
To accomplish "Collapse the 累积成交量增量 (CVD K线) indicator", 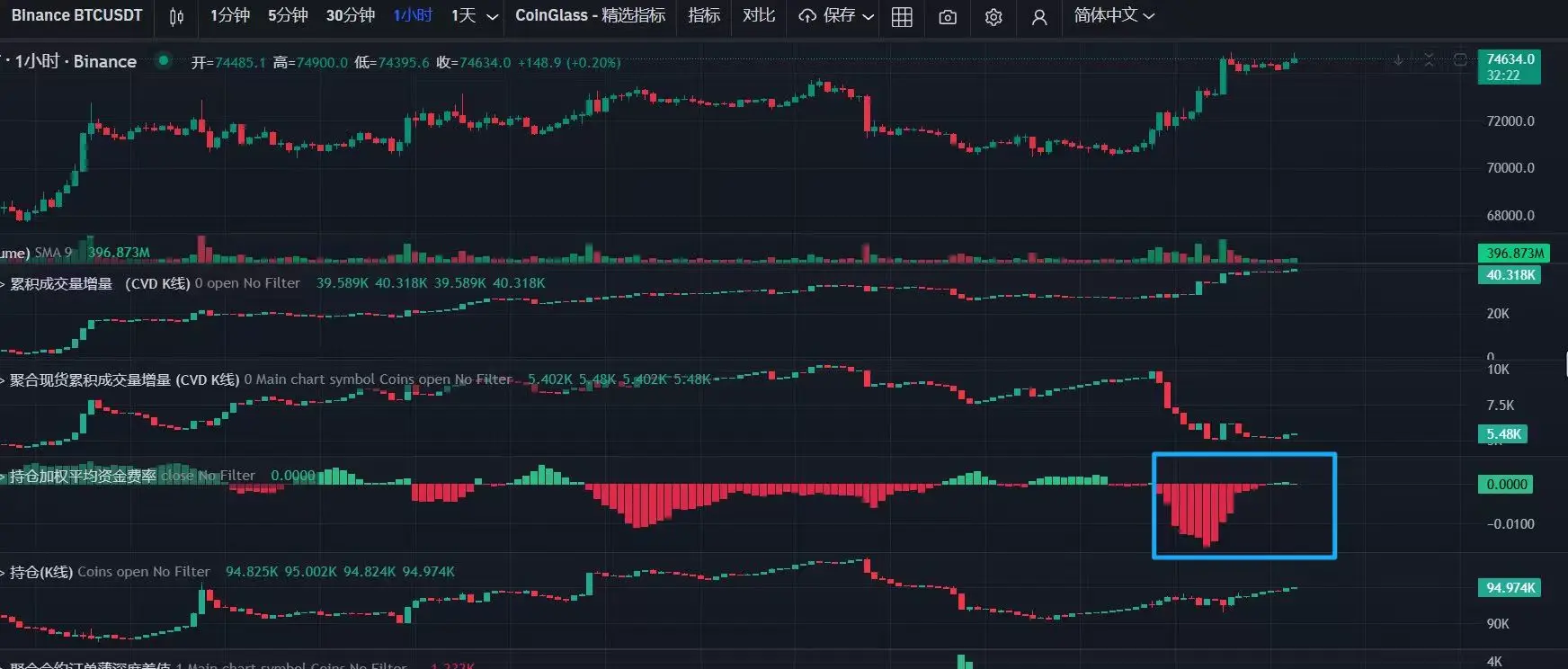I will coord(3,284).
